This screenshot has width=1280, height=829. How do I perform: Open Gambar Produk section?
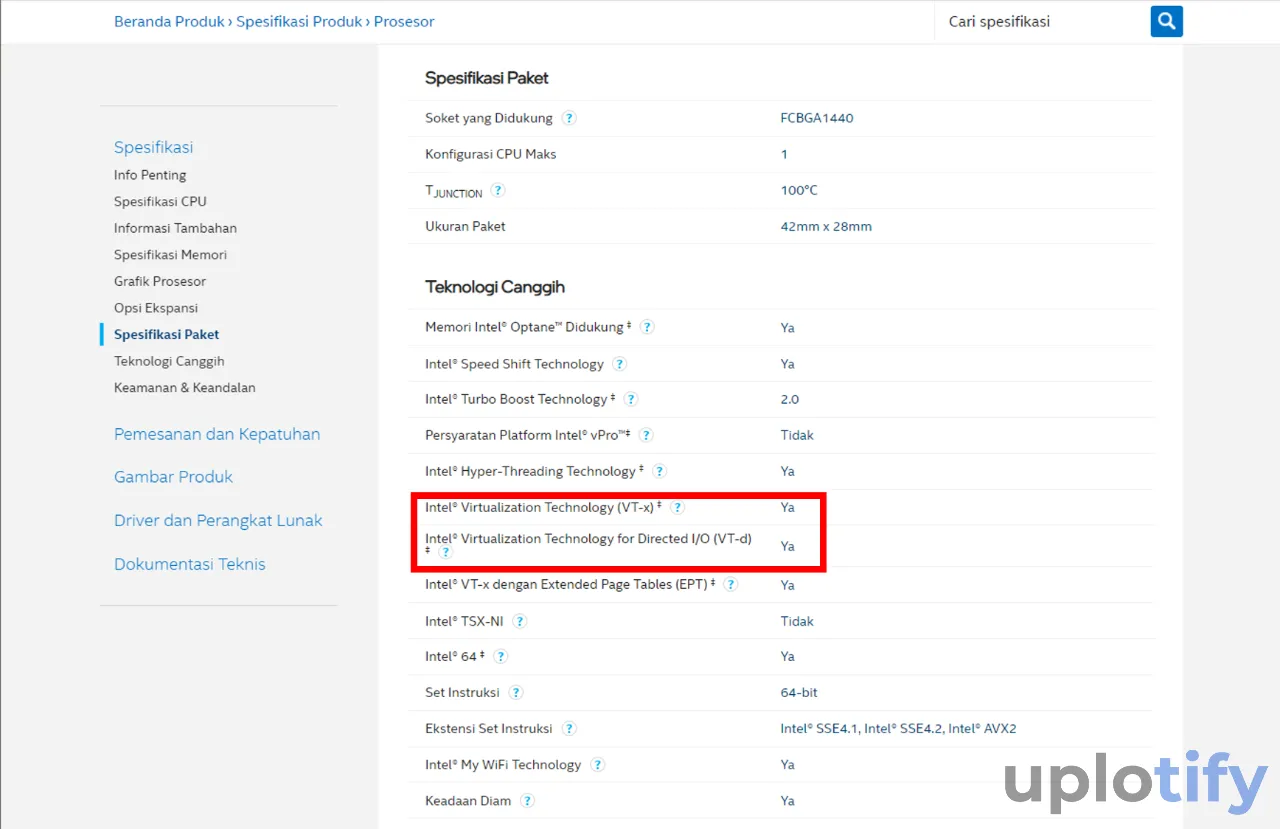pos(173,477)
